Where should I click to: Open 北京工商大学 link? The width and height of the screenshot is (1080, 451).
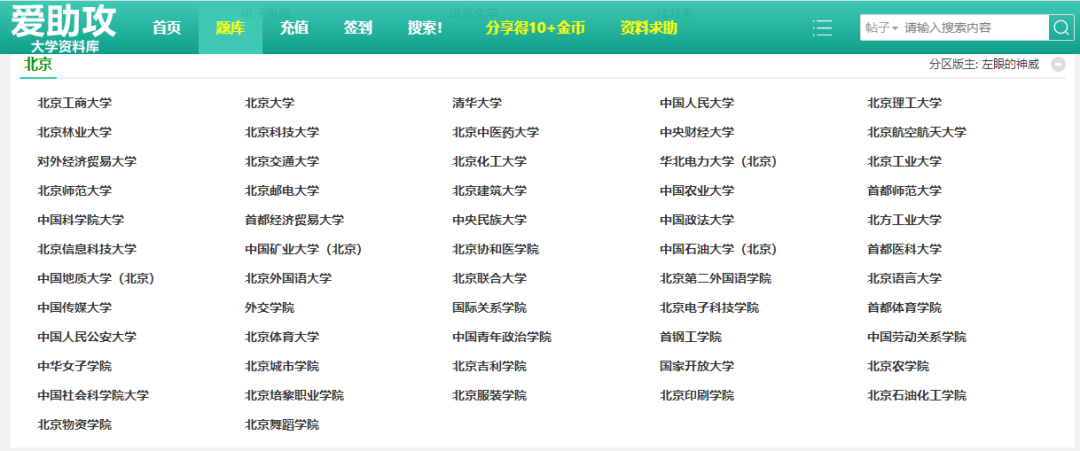click(x=74, y=103)
